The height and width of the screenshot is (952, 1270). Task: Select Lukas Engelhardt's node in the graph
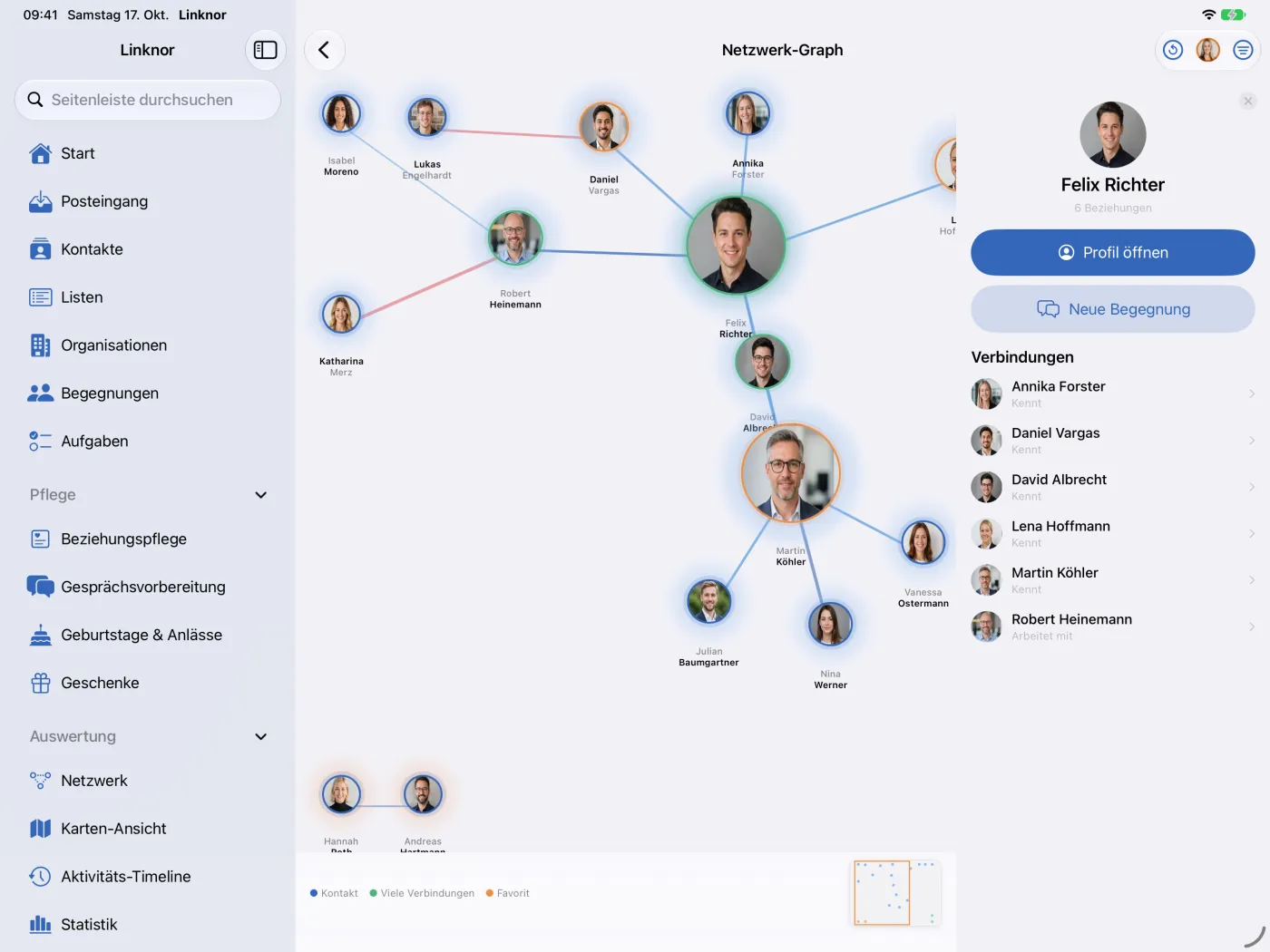(x=426, y=117)
